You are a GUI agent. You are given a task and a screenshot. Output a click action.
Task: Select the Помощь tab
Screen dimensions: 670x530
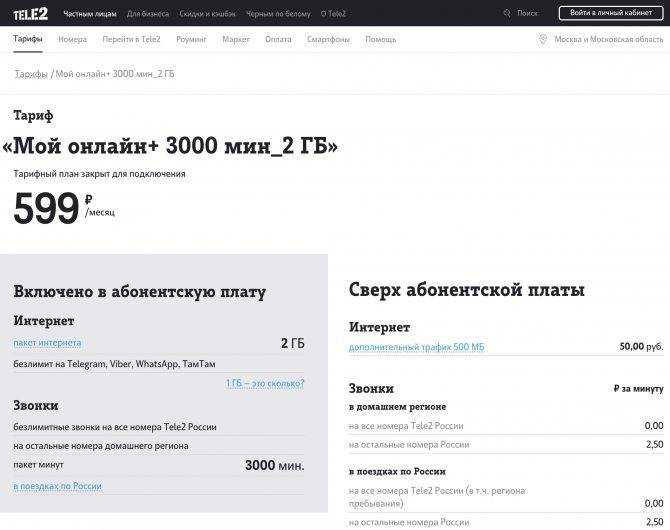[380, 39]
